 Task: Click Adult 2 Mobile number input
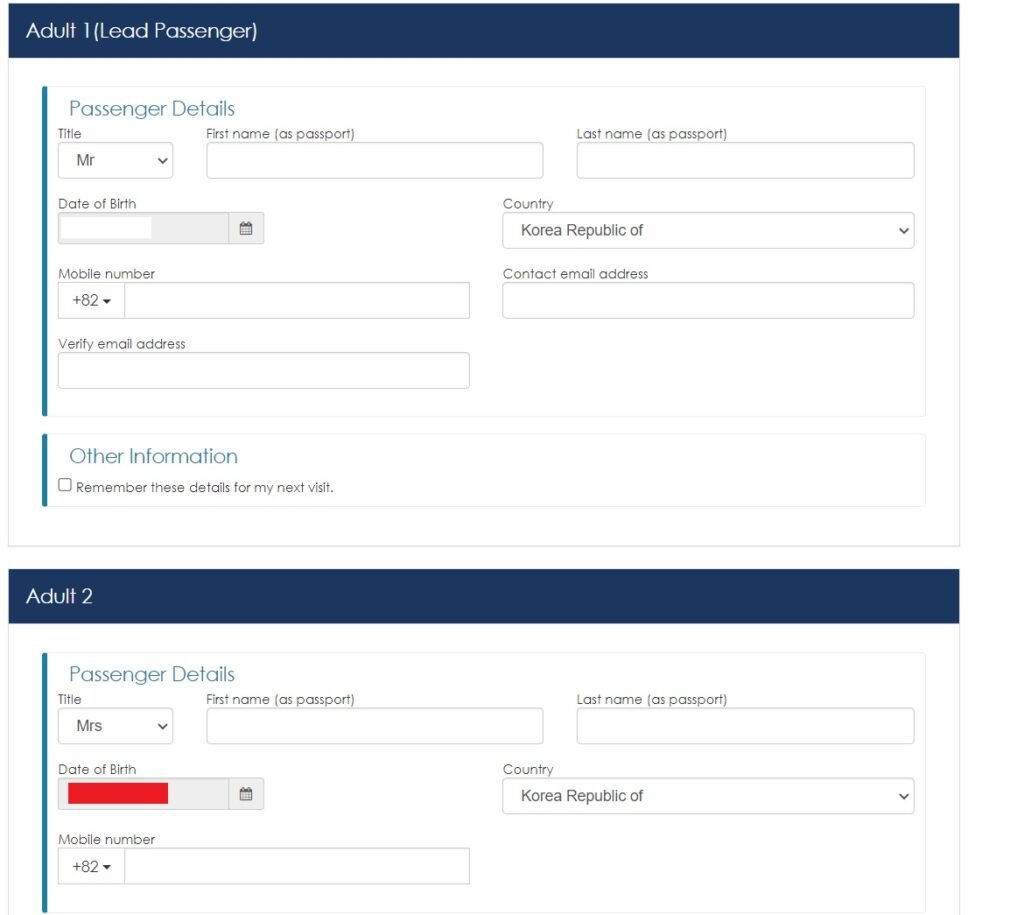click(297, 867)
